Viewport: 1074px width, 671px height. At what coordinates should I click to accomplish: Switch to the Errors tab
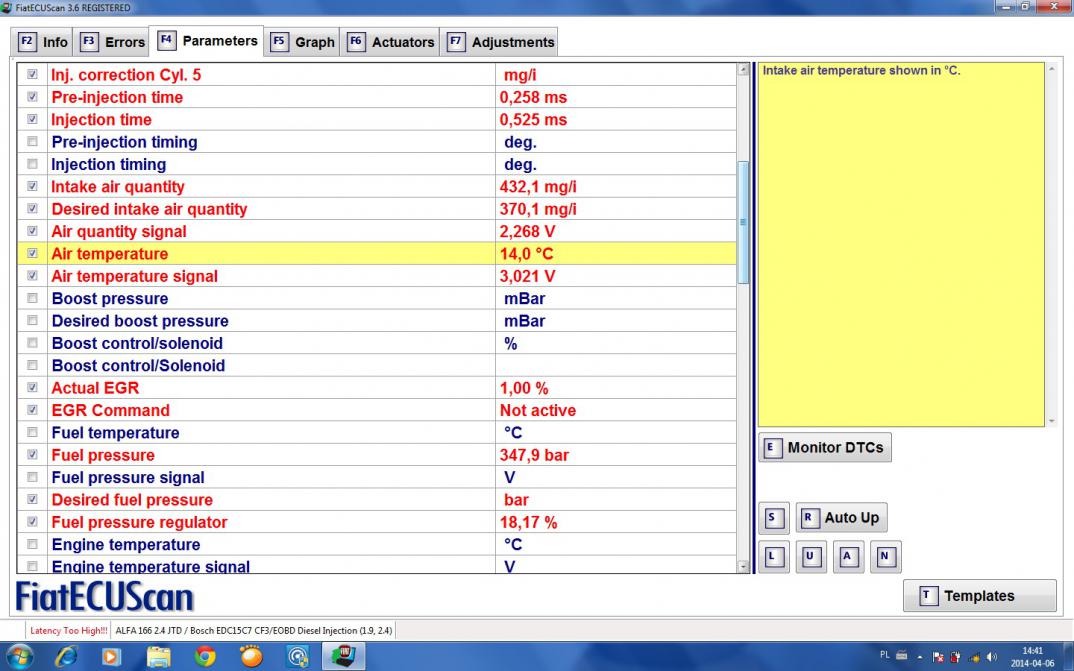[x=113, y=42]
